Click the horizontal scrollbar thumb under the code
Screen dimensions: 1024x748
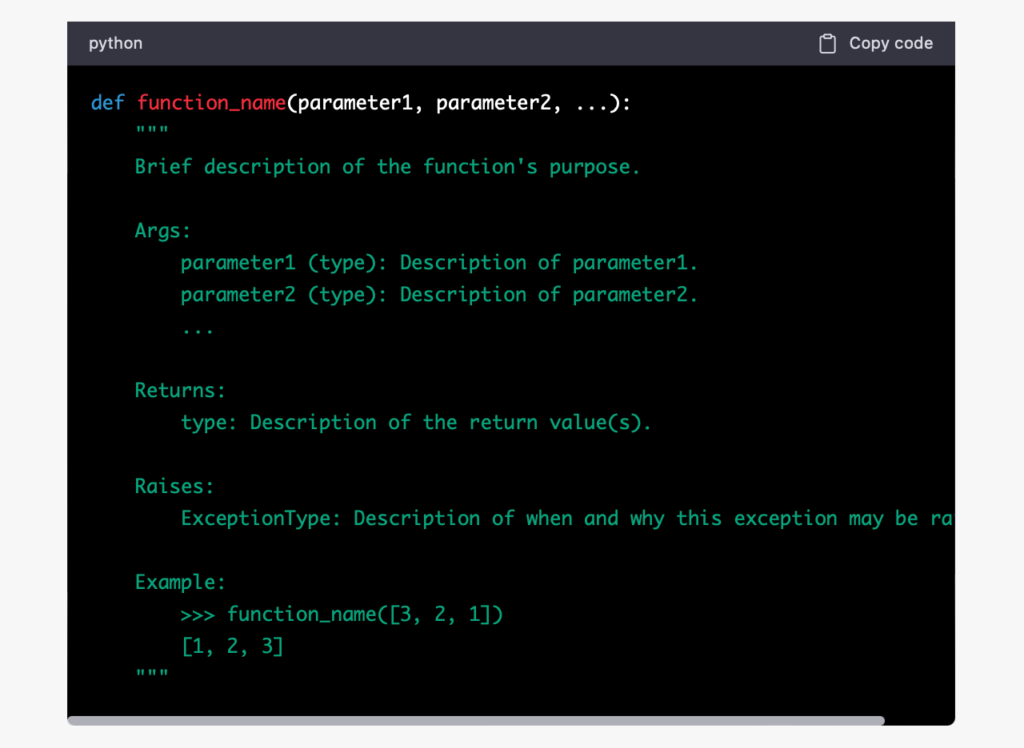[476, 720]
